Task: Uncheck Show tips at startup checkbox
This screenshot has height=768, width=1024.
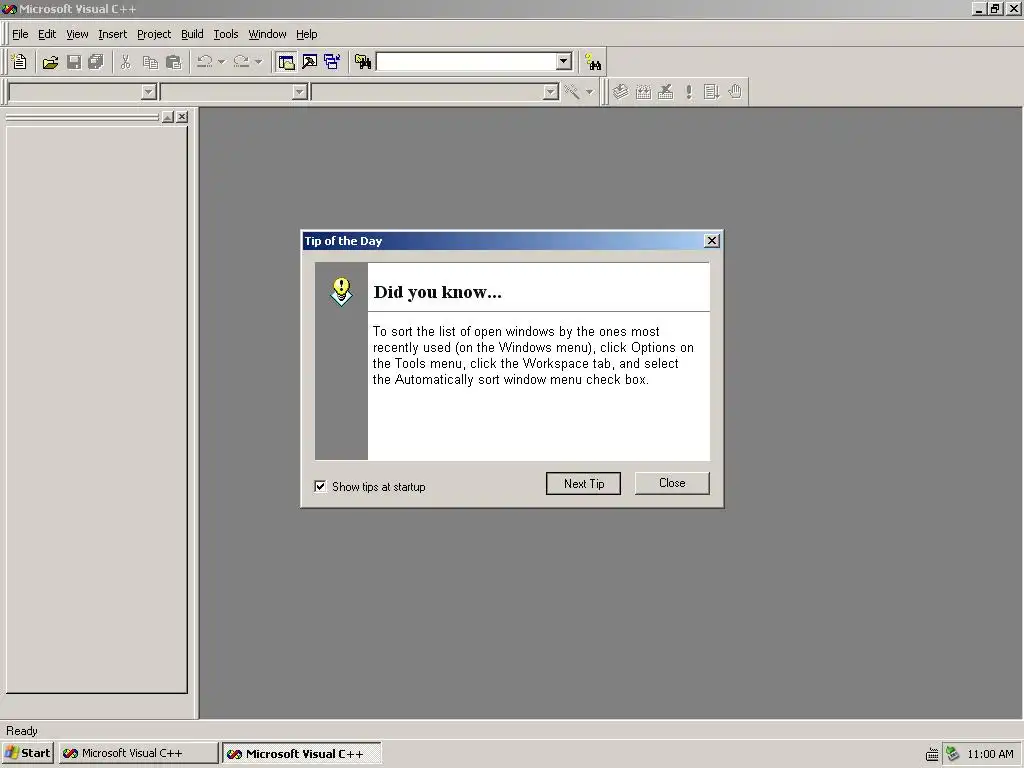Action: point(320,486)
